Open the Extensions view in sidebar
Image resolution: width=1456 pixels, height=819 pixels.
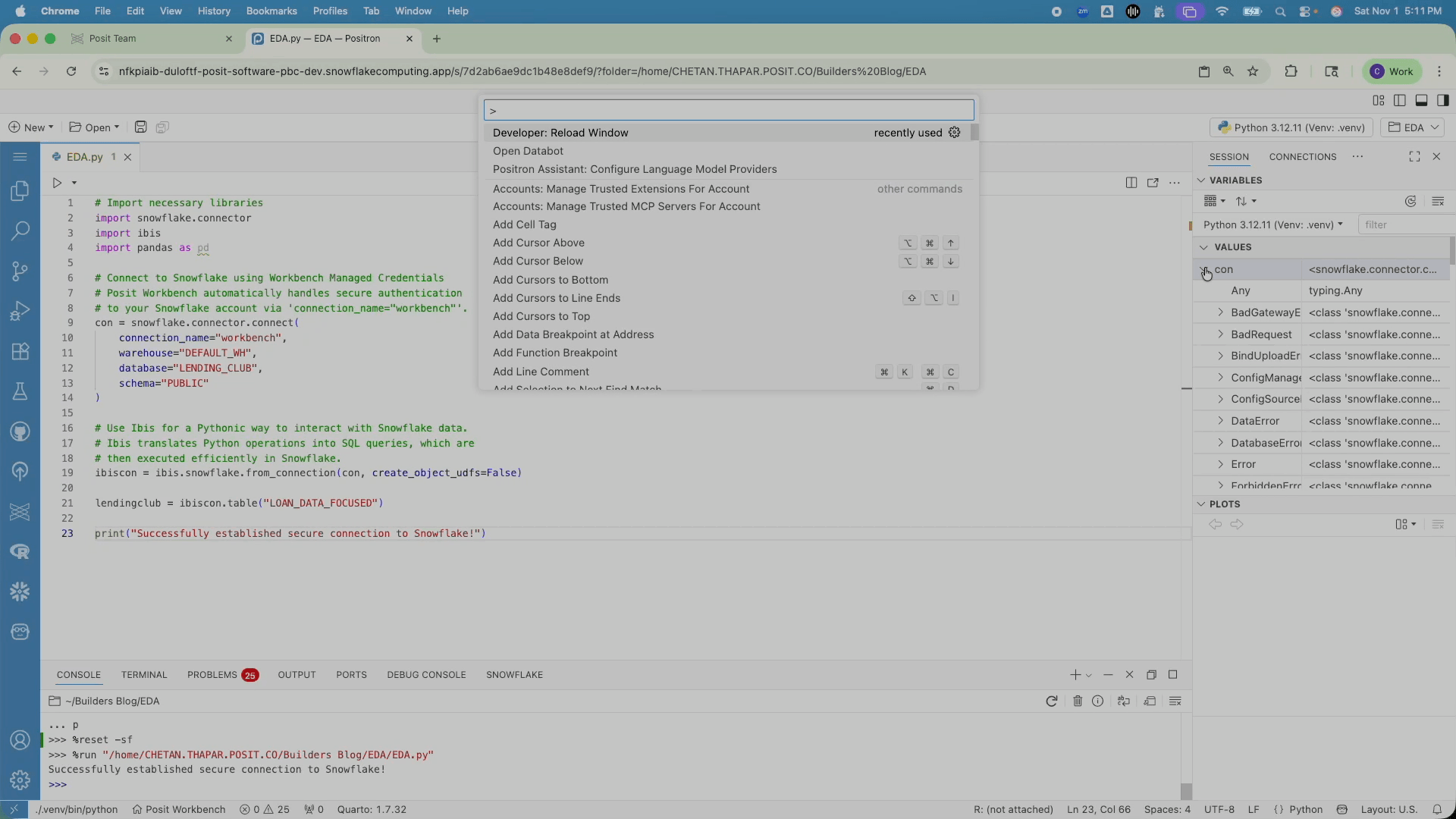coord(20,351)
